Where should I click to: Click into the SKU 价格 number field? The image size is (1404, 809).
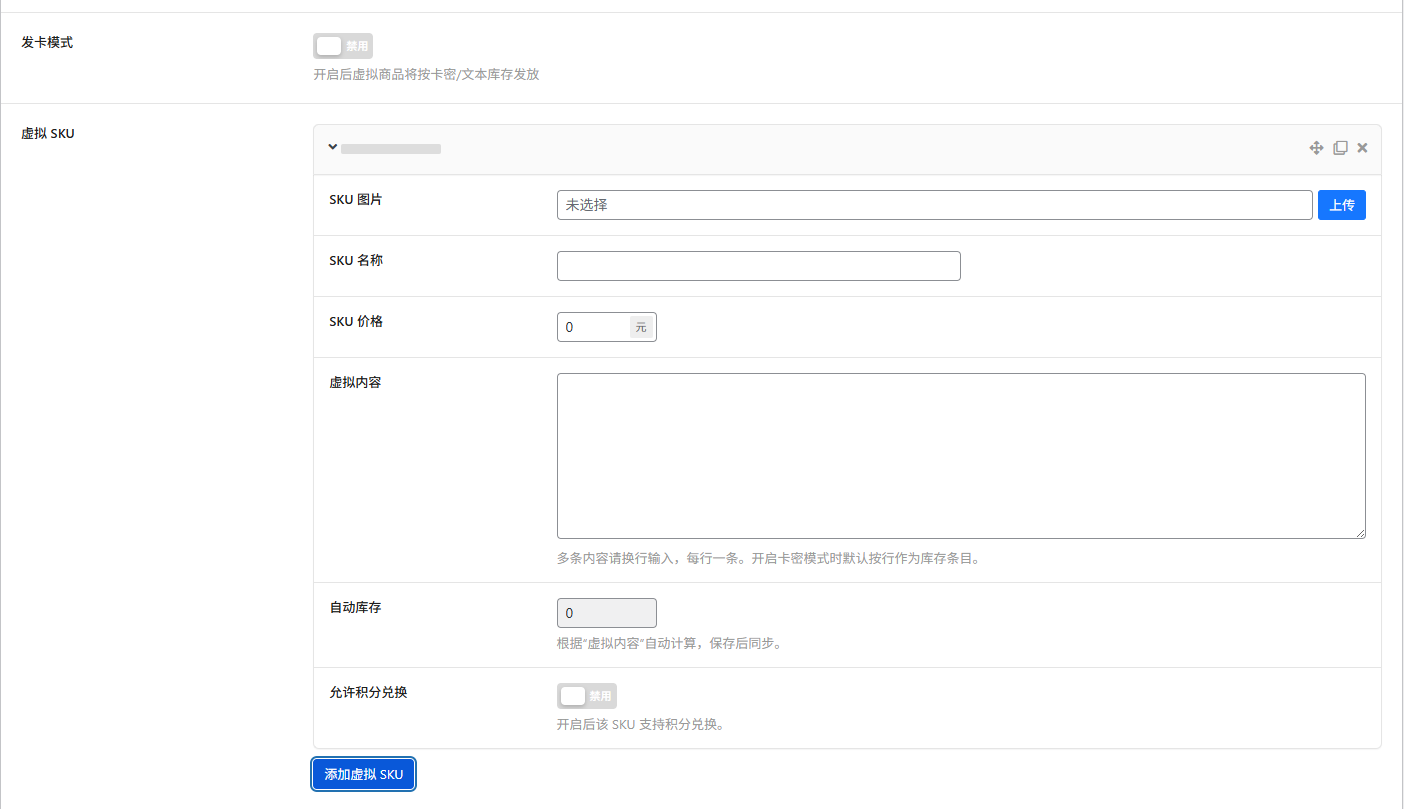(594, 327)
